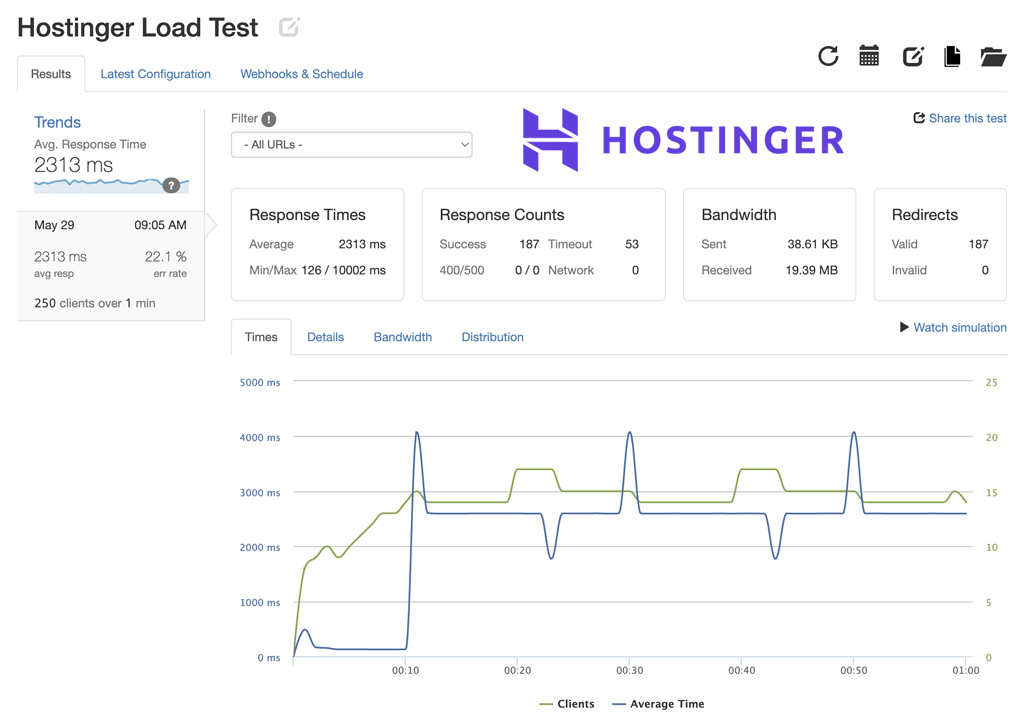Click the share icon beside Share this test

(x=919, y=118)
